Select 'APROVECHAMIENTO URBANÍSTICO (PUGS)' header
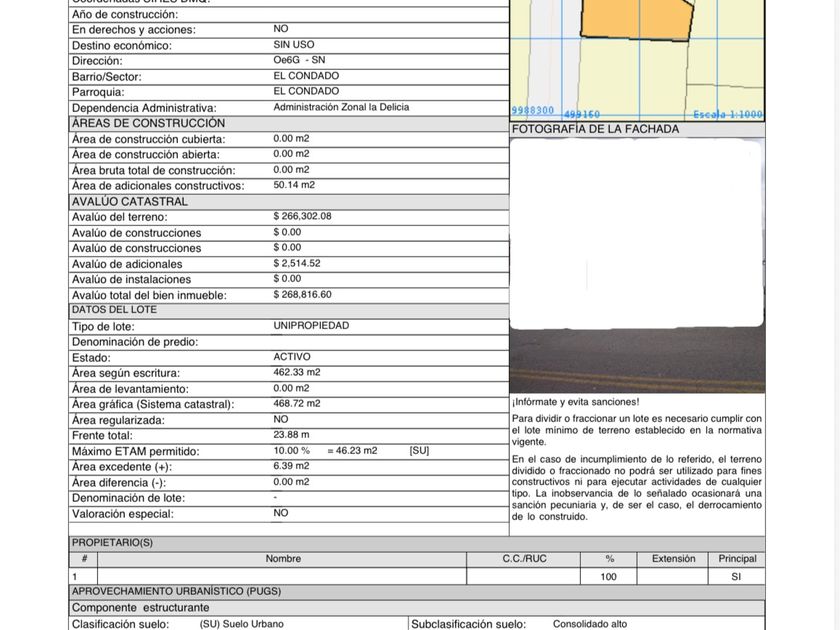The image size is (840, 630). (x=176, y=591)
